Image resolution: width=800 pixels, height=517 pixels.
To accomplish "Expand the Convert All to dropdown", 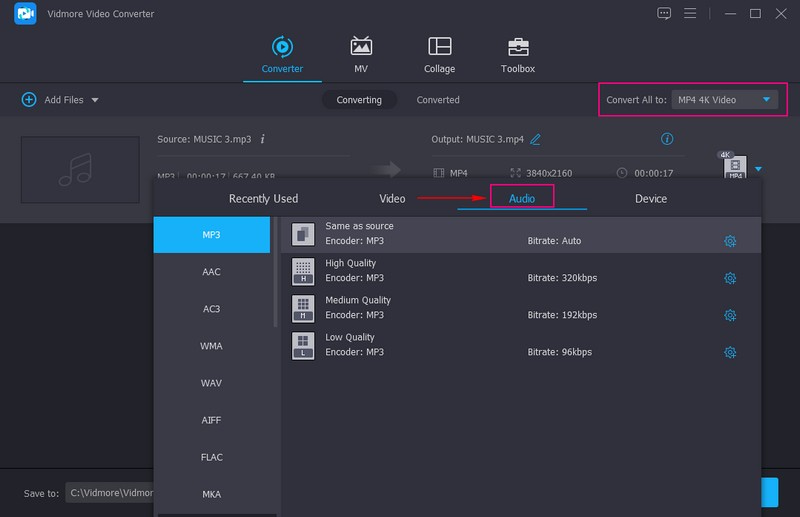I will tap(724, 100).
